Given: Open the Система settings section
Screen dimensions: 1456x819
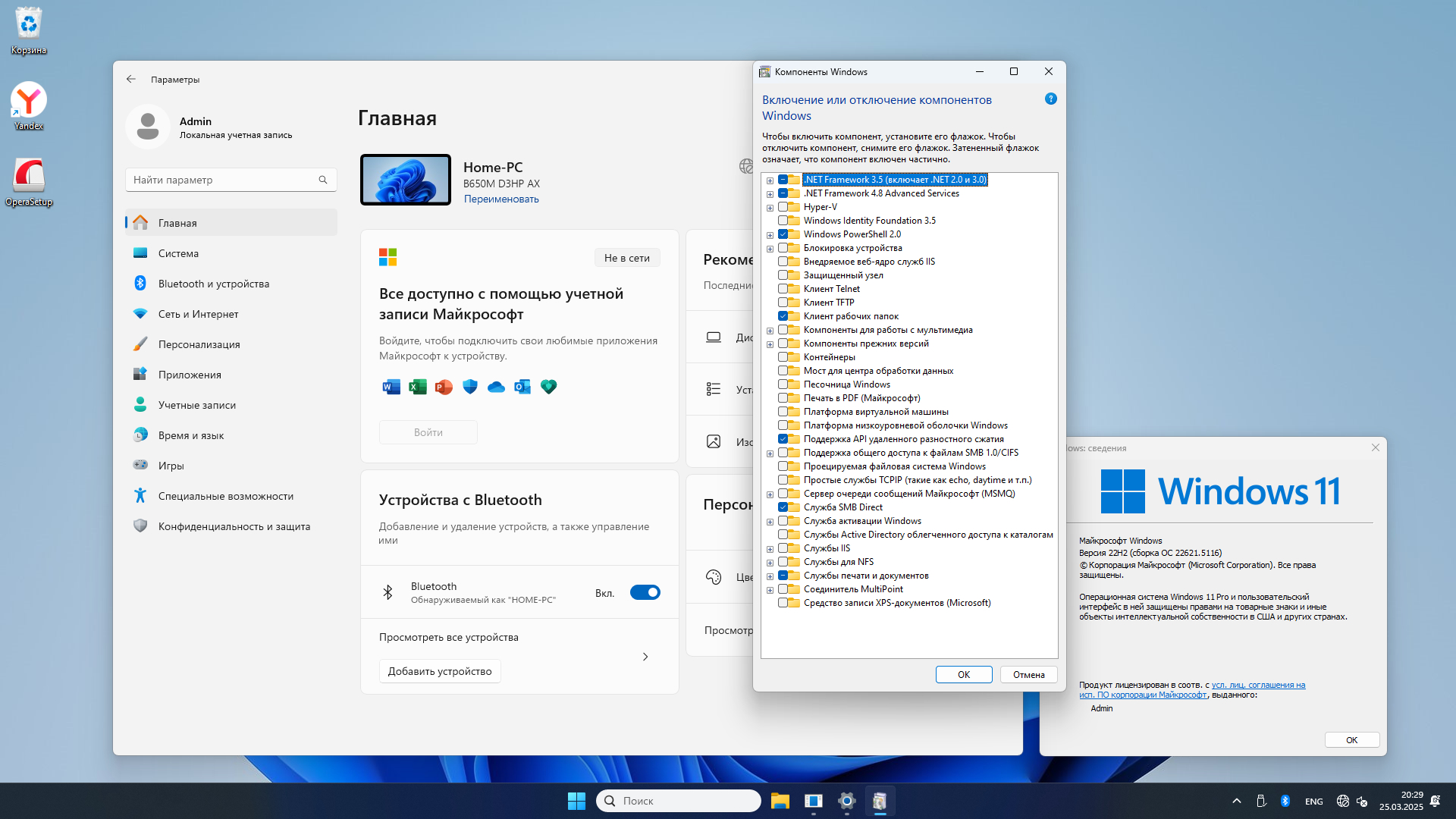Looking at the screenshot, I should tap(178, 253).
